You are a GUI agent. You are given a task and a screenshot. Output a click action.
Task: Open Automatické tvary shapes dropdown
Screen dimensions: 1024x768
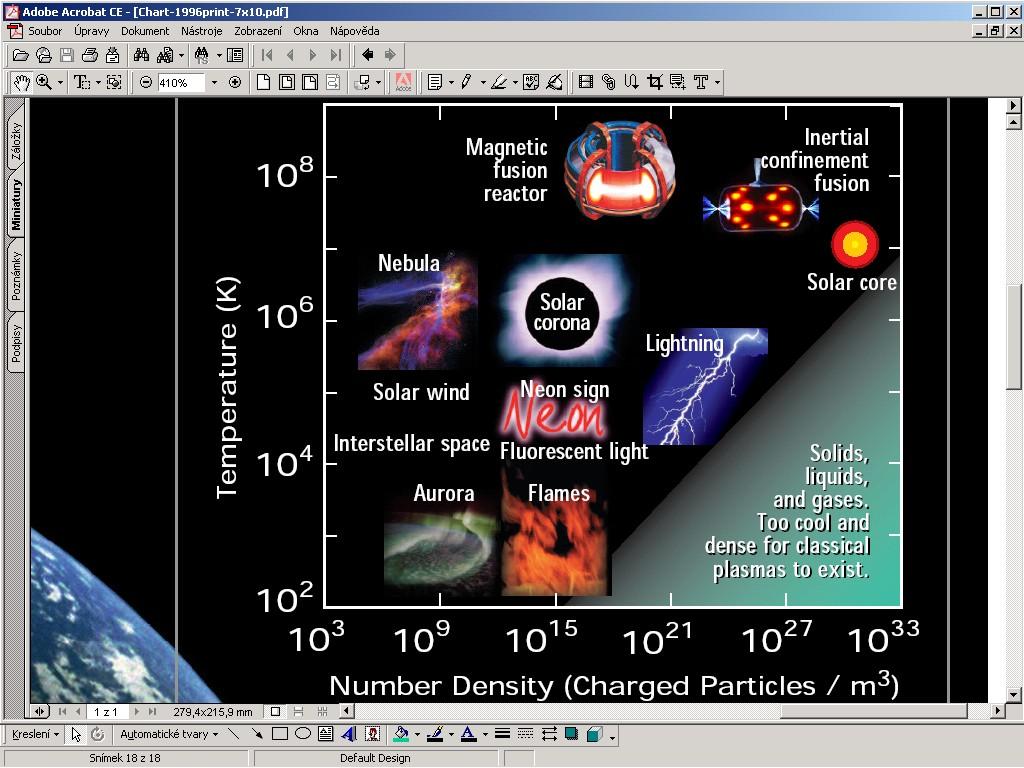tap(169, 734)
